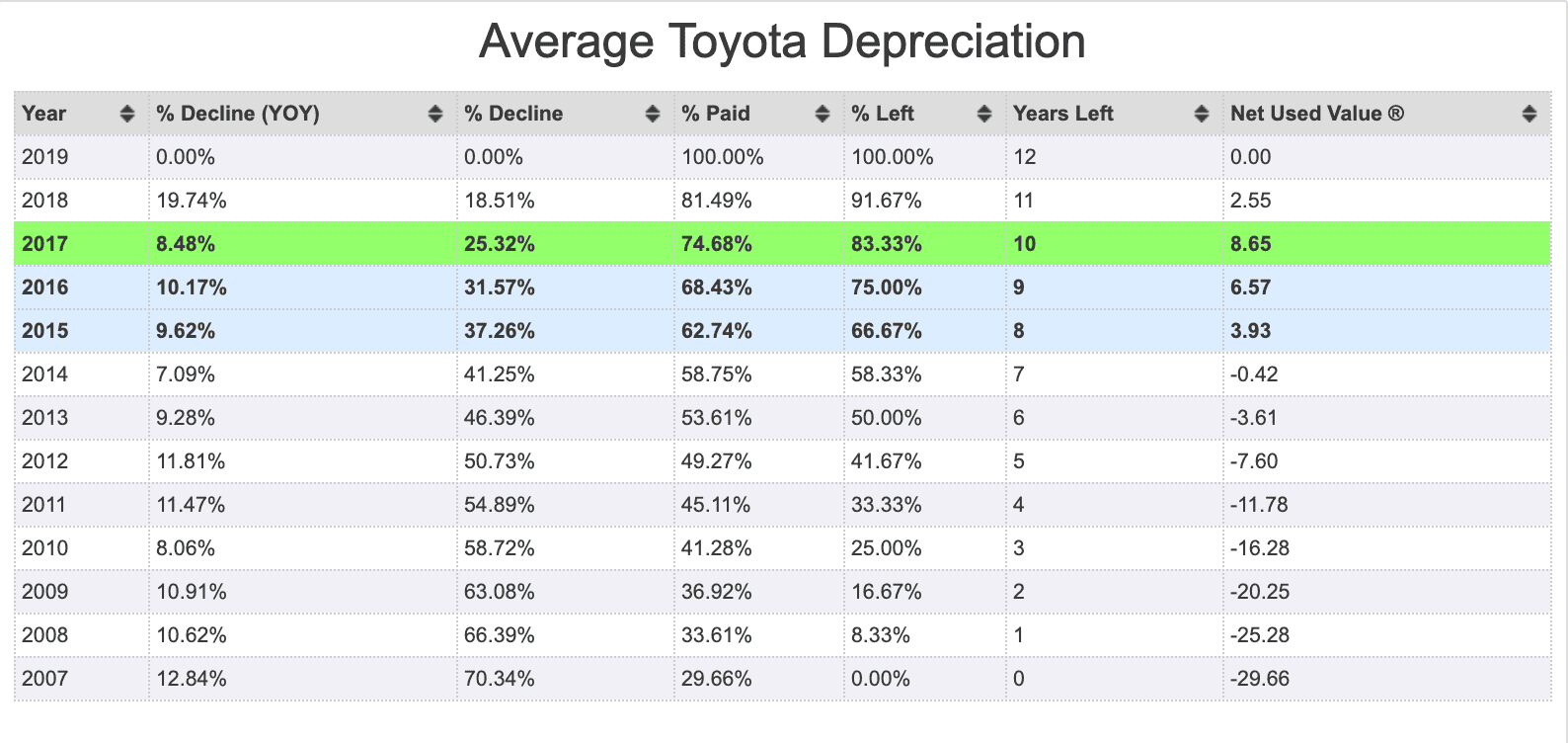The height and width of the screenshot is (743, 1568).
Task: Click the 2019 year cell
Action: [x=82, y=157]
